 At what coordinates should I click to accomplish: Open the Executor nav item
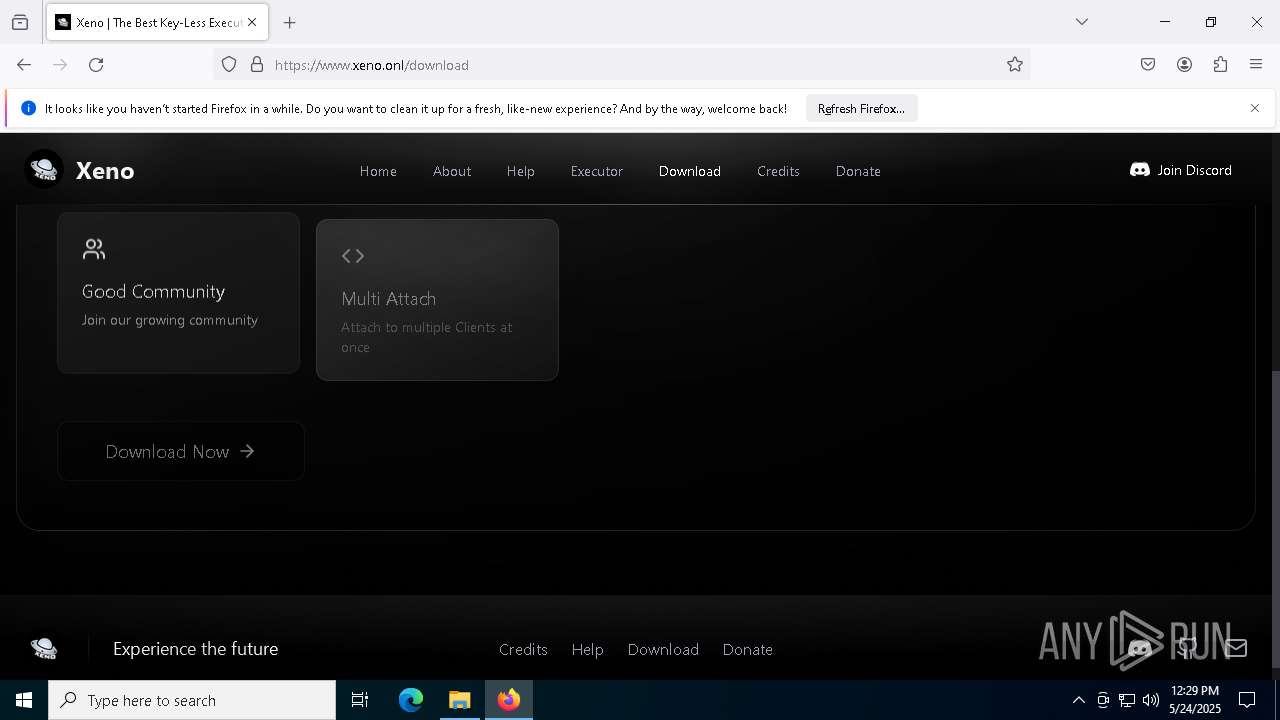[597, 171]
